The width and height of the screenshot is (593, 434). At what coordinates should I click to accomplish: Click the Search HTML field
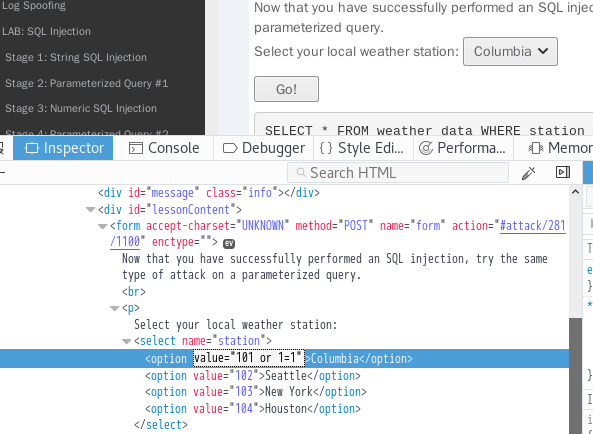point(398,173)
